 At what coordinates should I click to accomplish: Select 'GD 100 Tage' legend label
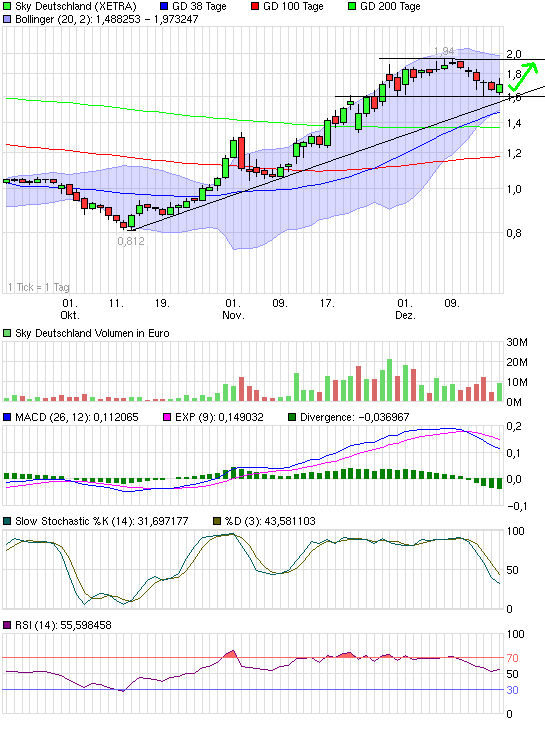(x=293, y=7)
